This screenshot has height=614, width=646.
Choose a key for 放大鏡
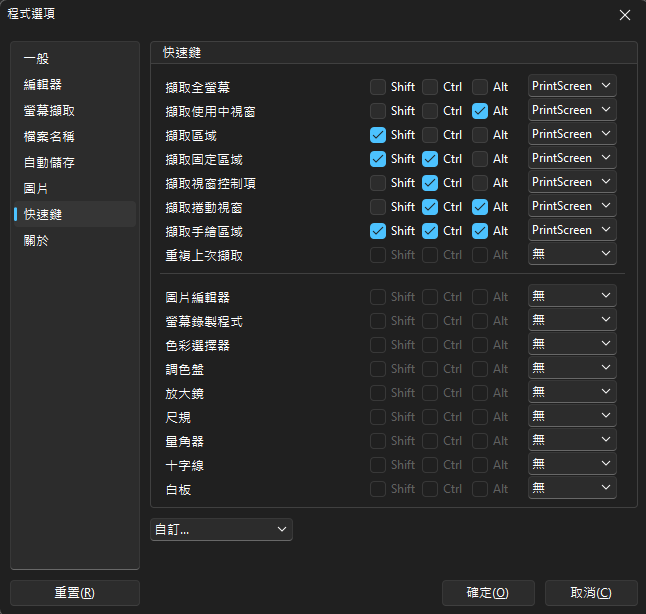(572, 391)
